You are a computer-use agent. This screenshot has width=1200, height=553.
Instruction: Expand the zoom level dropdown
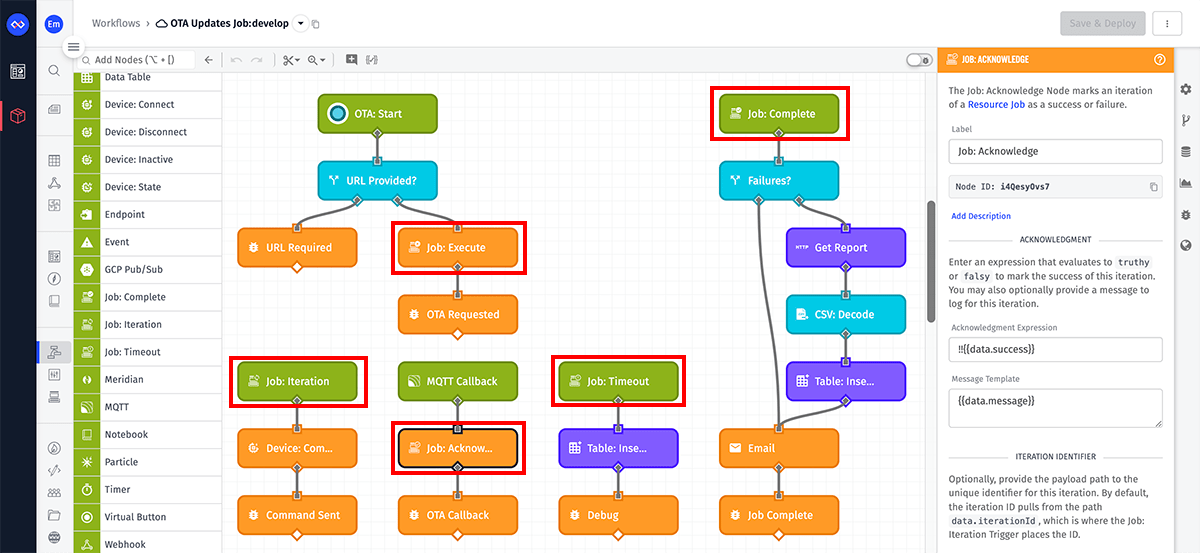pyautogui.click(x=317, y=60)
